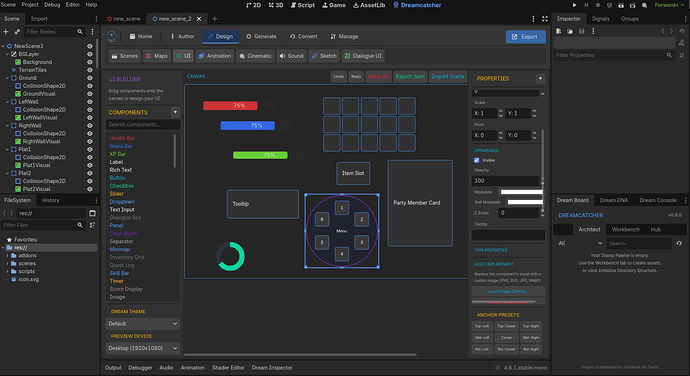Image resolution: width=690 pixels, height=376 pixels.
Task: Open the Maps tool
Action: click(x=157, y=56)
